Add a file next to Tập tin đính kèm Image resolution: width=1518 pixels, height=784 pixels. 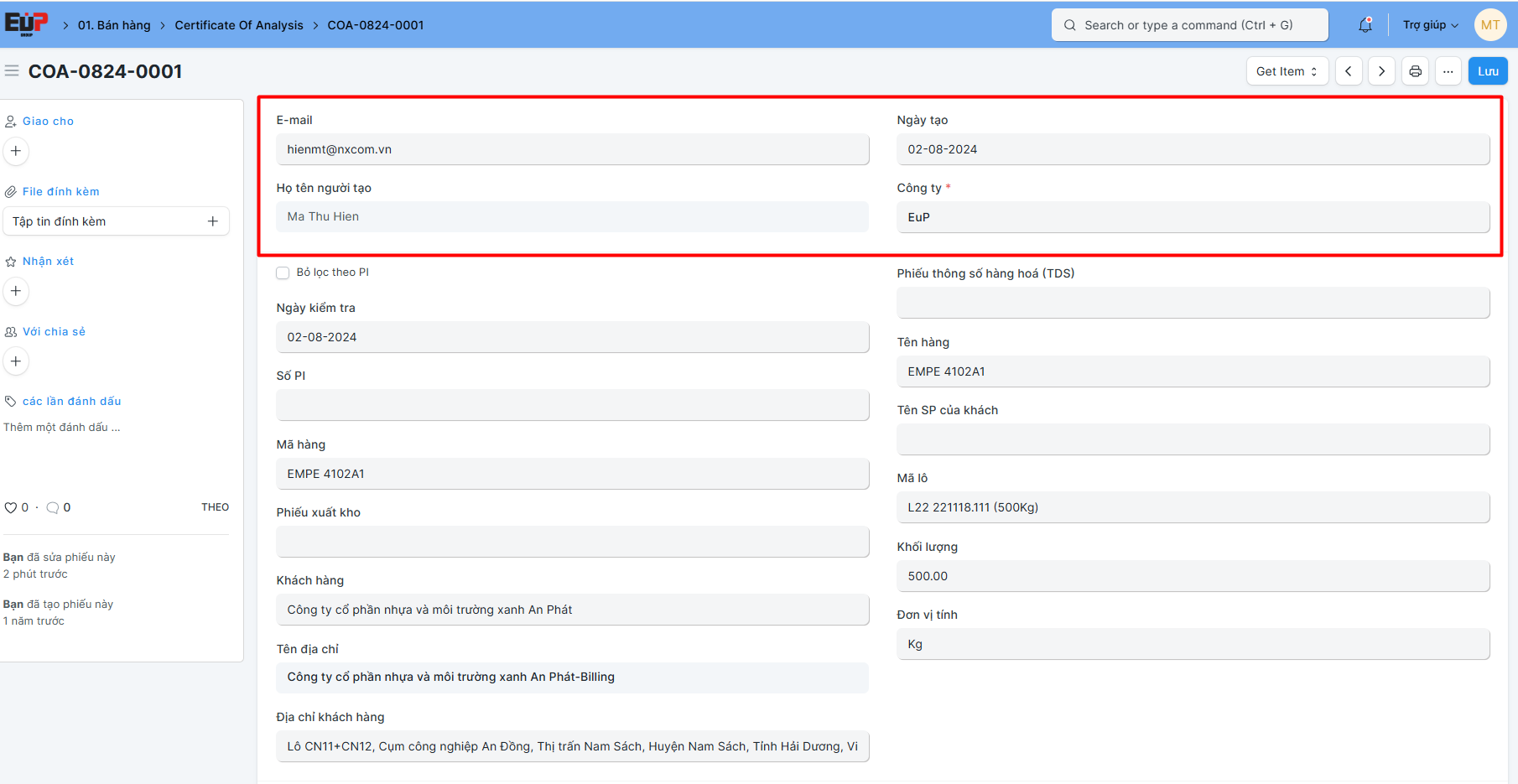[x=213, y=221]
